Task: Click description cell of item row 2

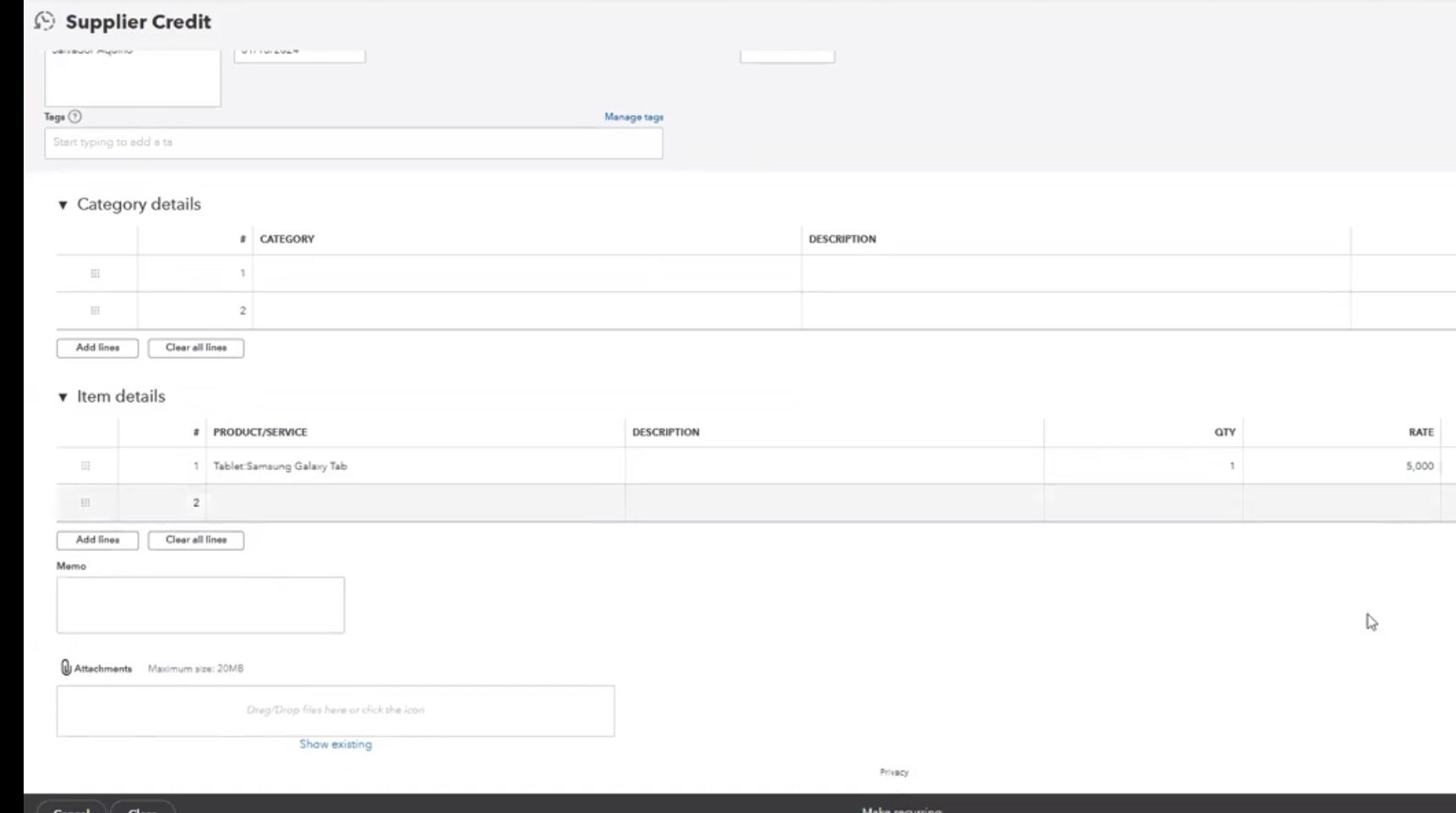Action: (835, 503)
